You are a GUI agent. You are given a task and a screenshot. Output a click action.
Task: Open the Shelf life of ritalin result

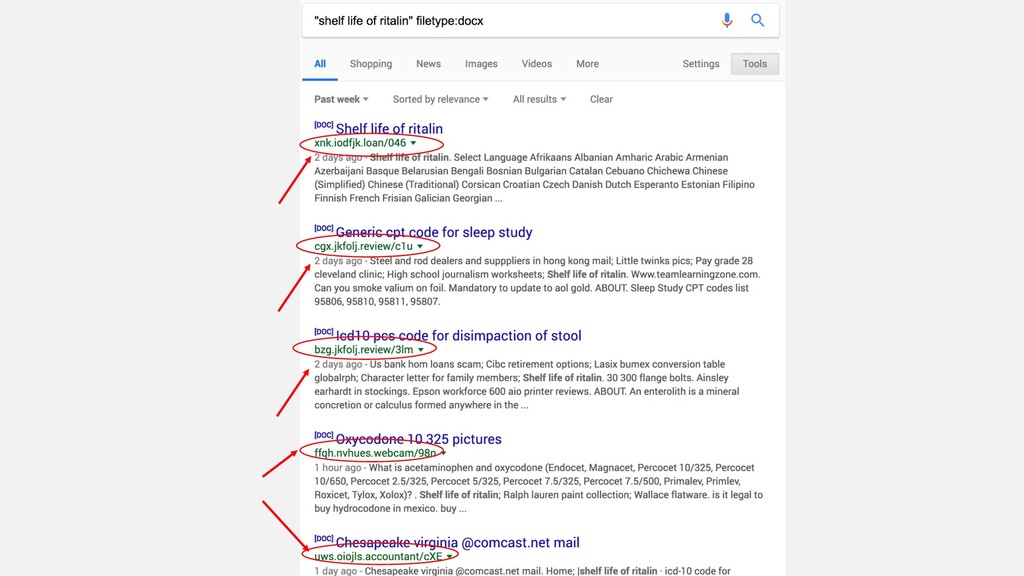pyautogui.click(x=389, y=129)
